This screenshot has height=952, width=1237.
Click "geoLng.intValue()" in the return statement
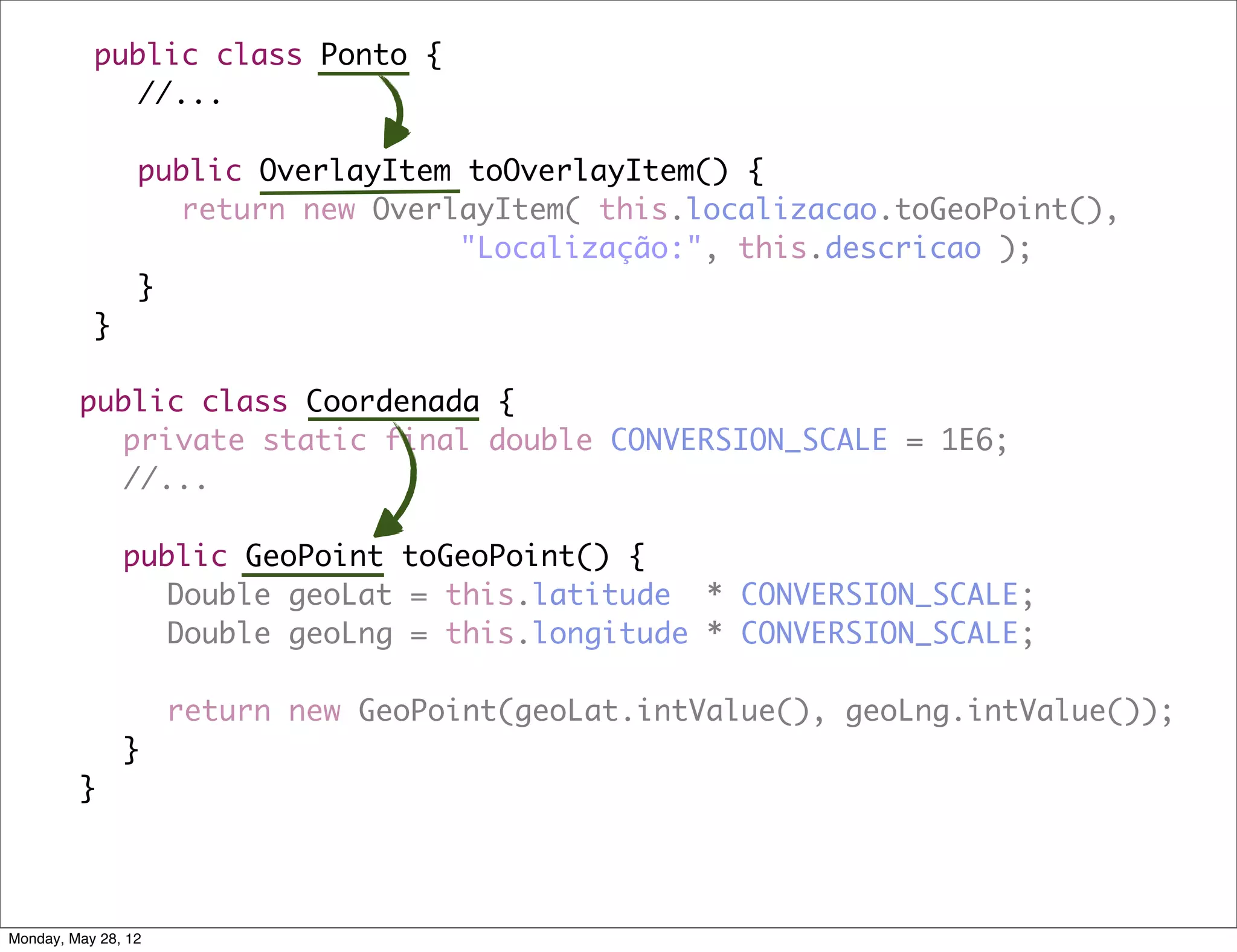point(992,711)
